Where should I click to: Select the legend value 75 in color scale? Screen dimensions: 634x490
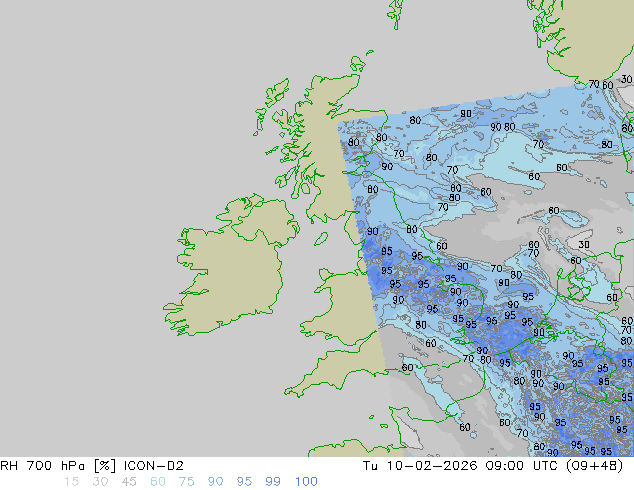(186, 482)
